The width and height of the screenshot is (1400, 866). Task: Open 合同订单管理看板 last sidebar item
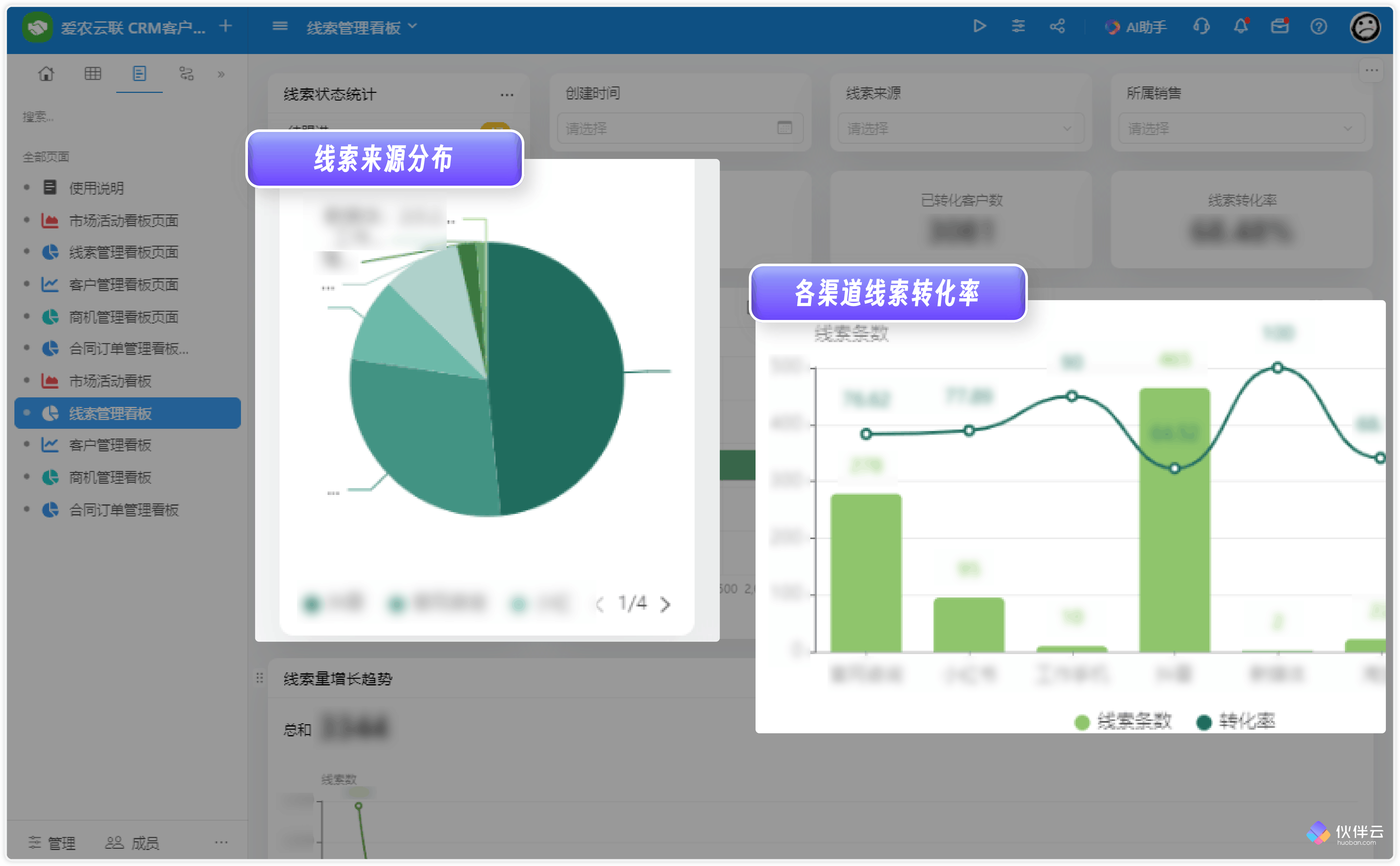pyautogui.click(x=127, y=510)
